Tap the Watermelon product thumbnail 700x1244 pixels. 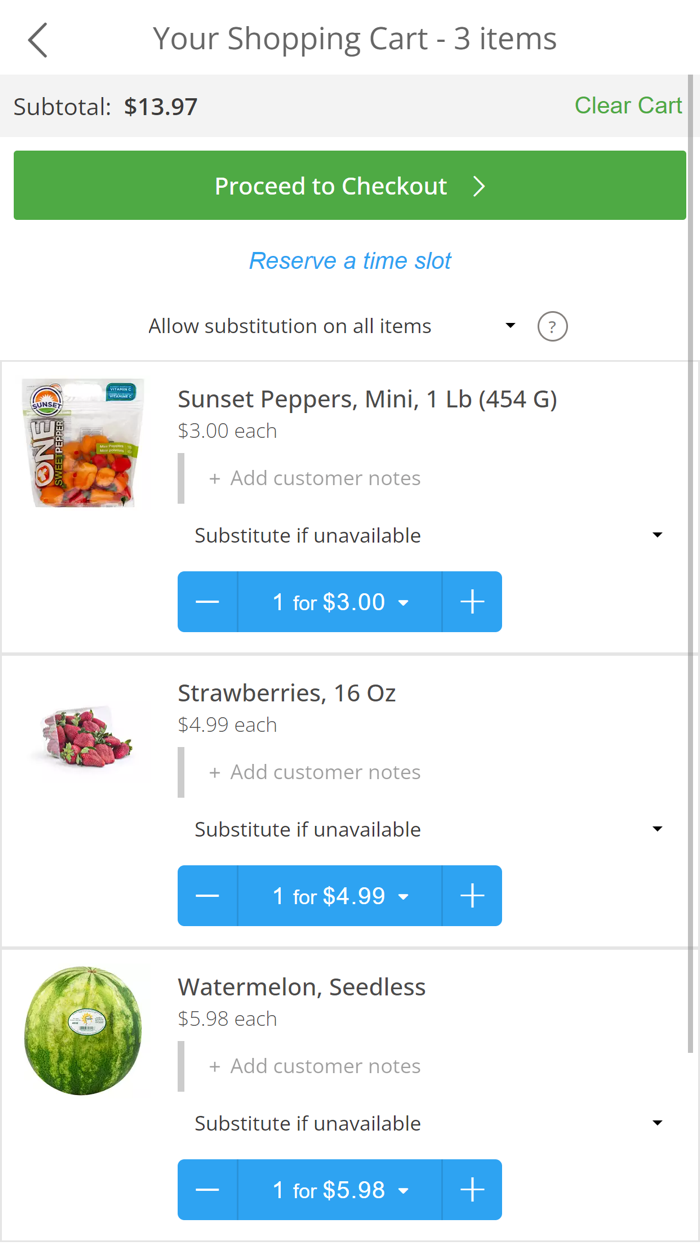(x=83, y=1030)
